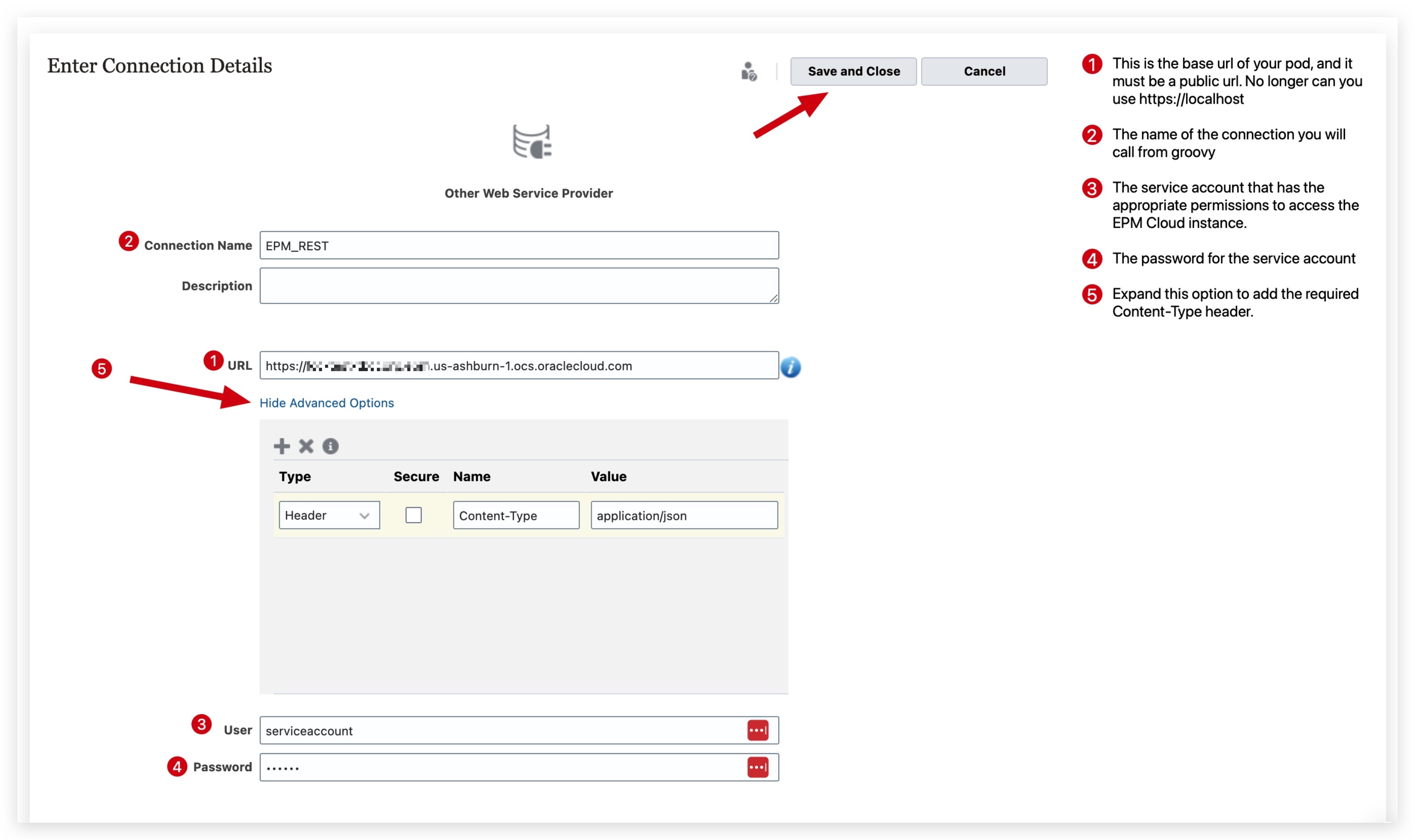Viewport: 1415px width, 840px height.
Task: Open the Header type dropdown
Action: [x=329, y=515]
